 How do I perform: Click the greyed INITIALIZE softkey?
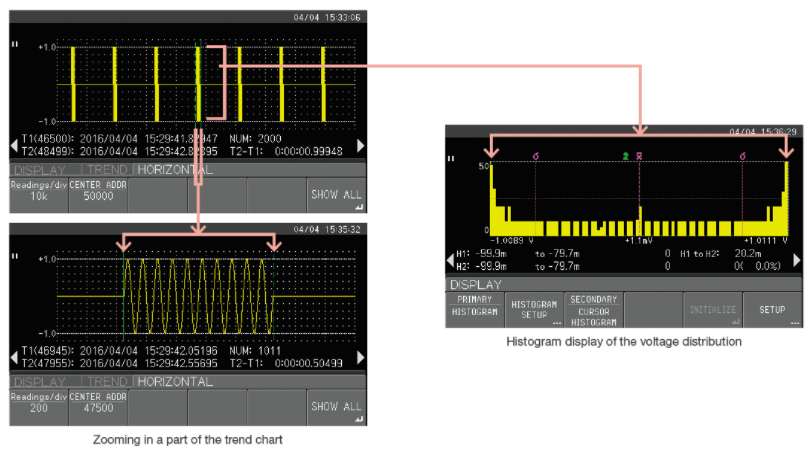(713, 310)
